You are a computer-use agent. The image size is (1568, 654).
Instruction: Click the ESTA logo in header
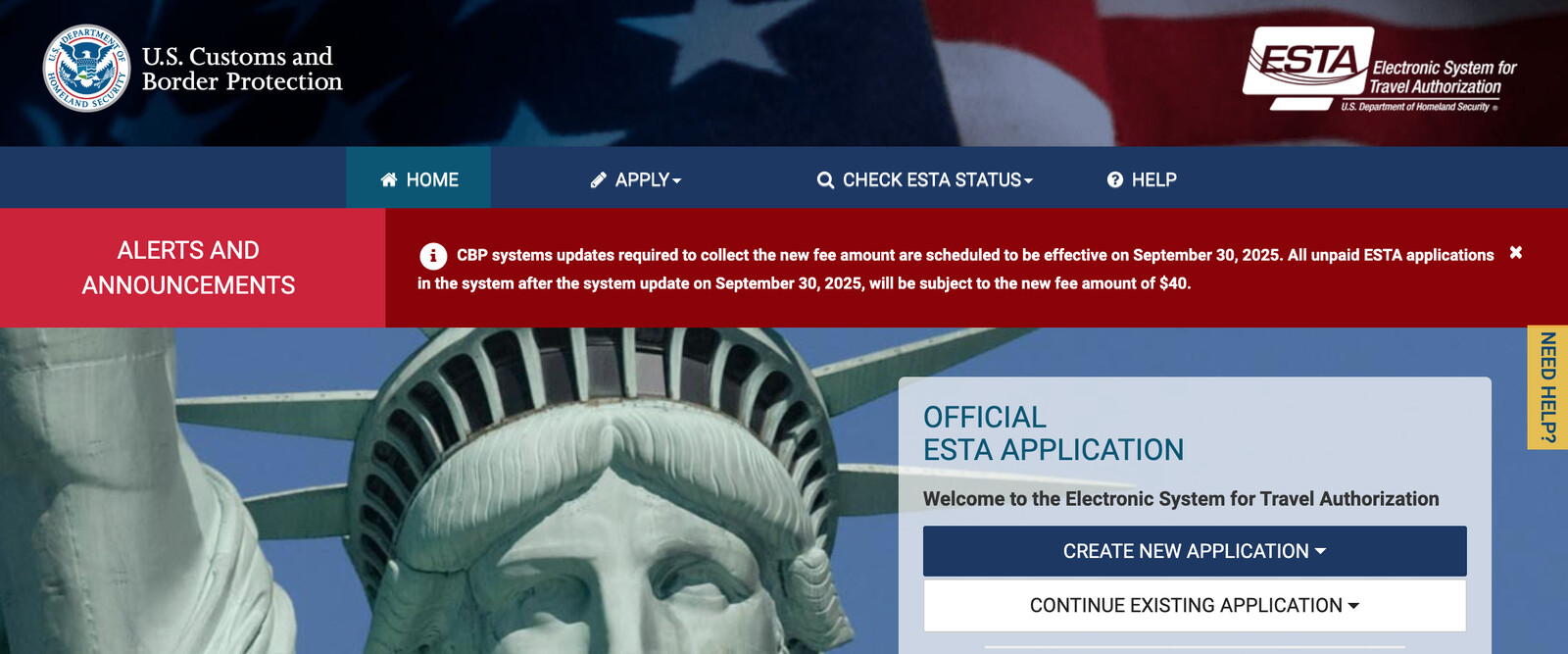(x=1380, y=69)
